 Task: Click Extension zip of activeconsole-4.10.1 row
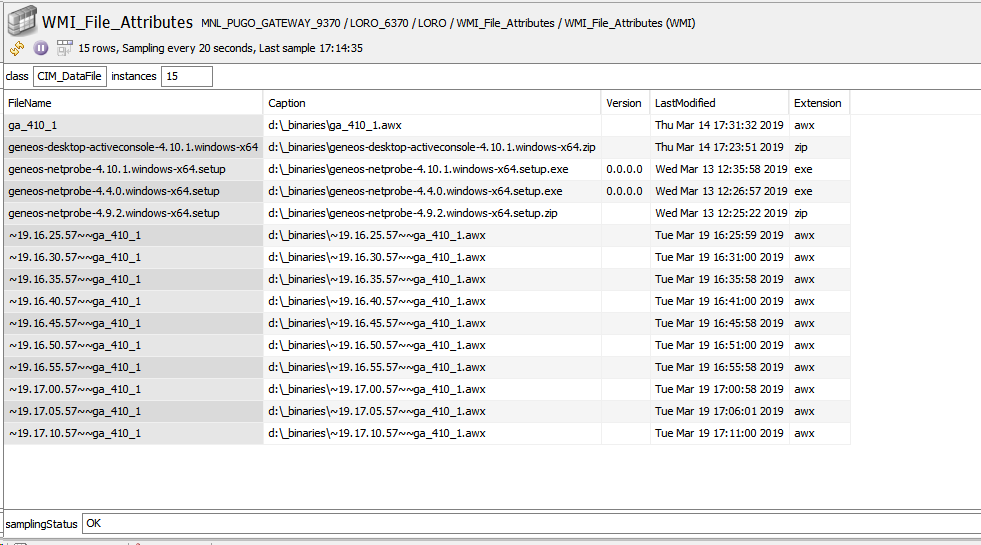[820, 147]
